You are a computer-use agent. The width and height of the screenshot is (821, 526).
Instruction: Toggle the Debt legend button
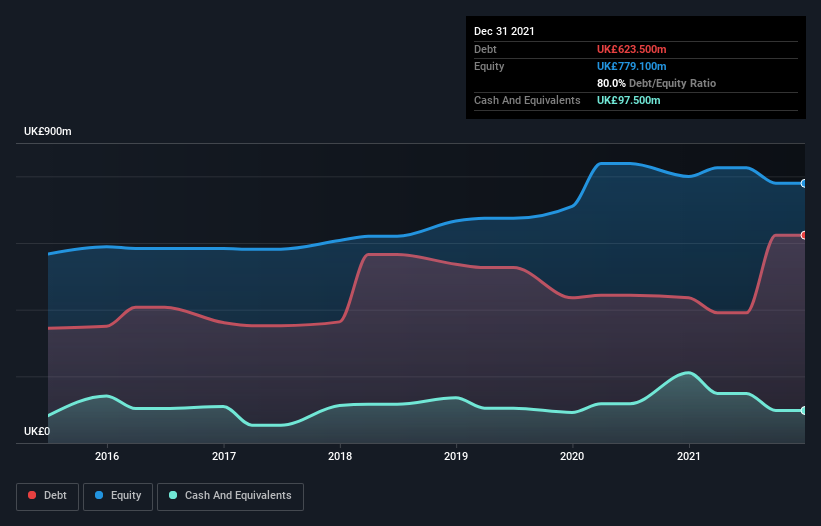(47, 496)
